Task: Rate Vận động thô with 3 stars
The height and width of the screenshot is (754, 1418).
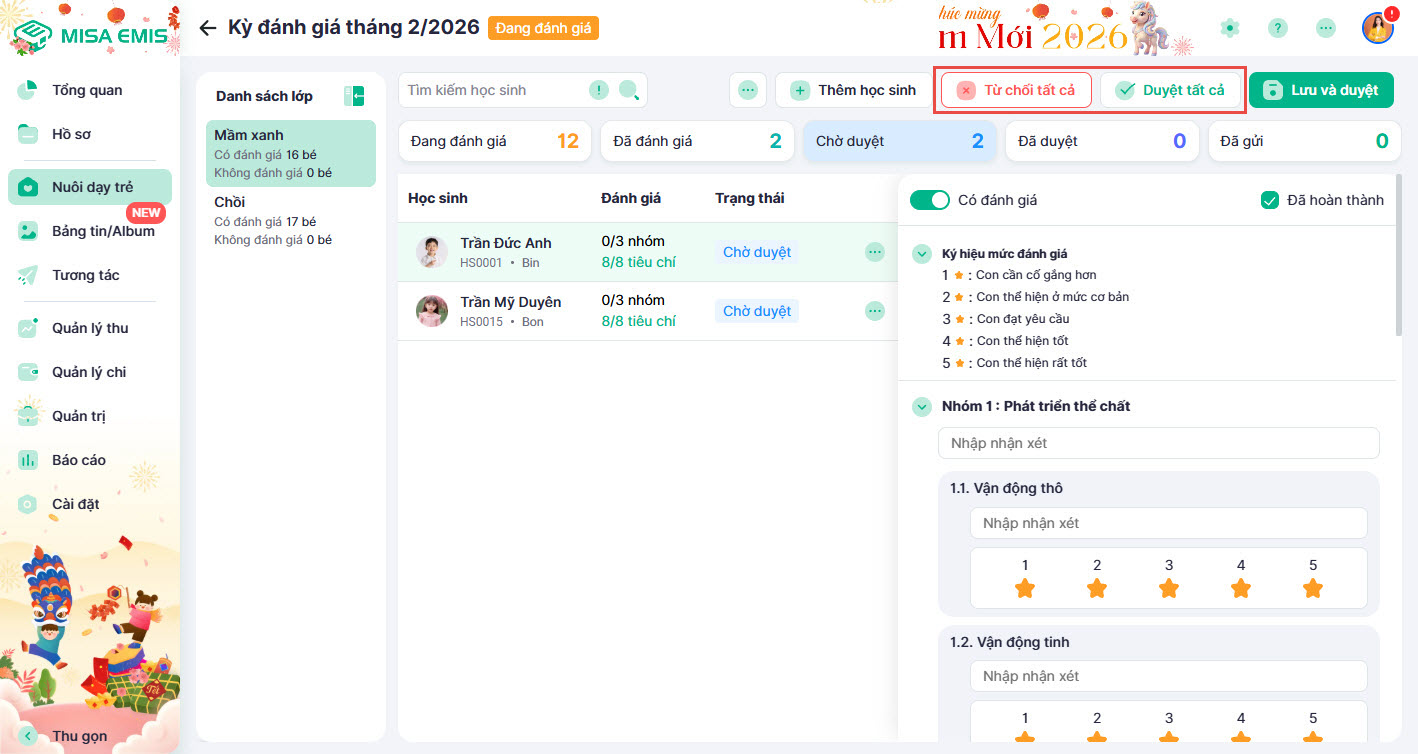Action: pos(1169,588)
